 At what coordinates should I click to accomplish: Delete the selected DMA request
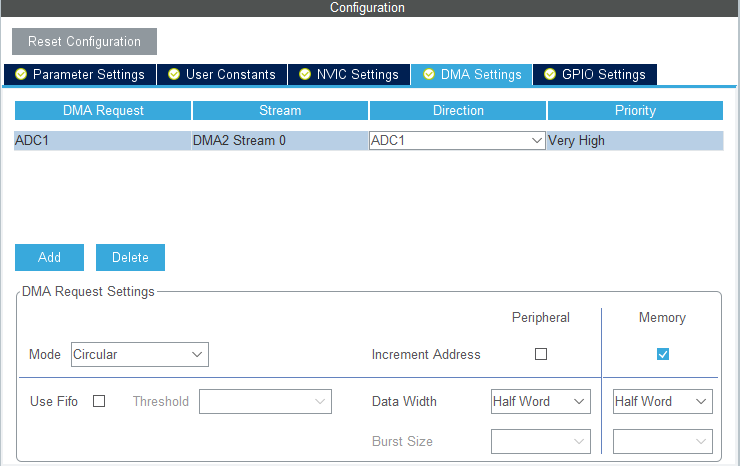tap(130, 257)
